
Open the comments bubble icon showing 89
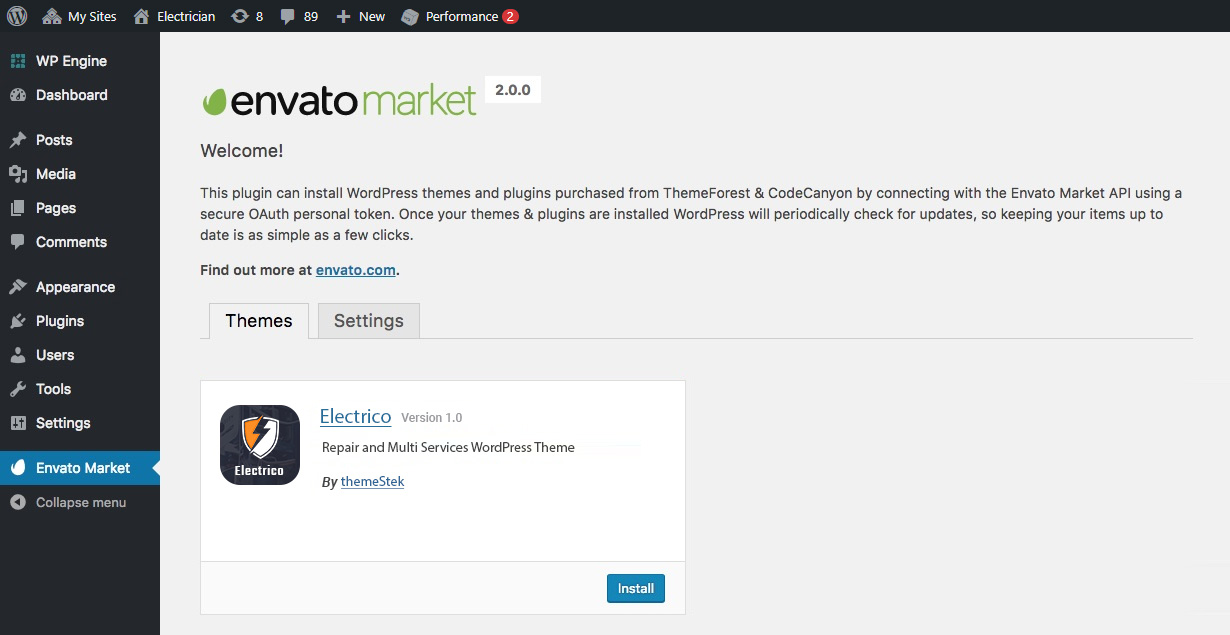point(298,16)
